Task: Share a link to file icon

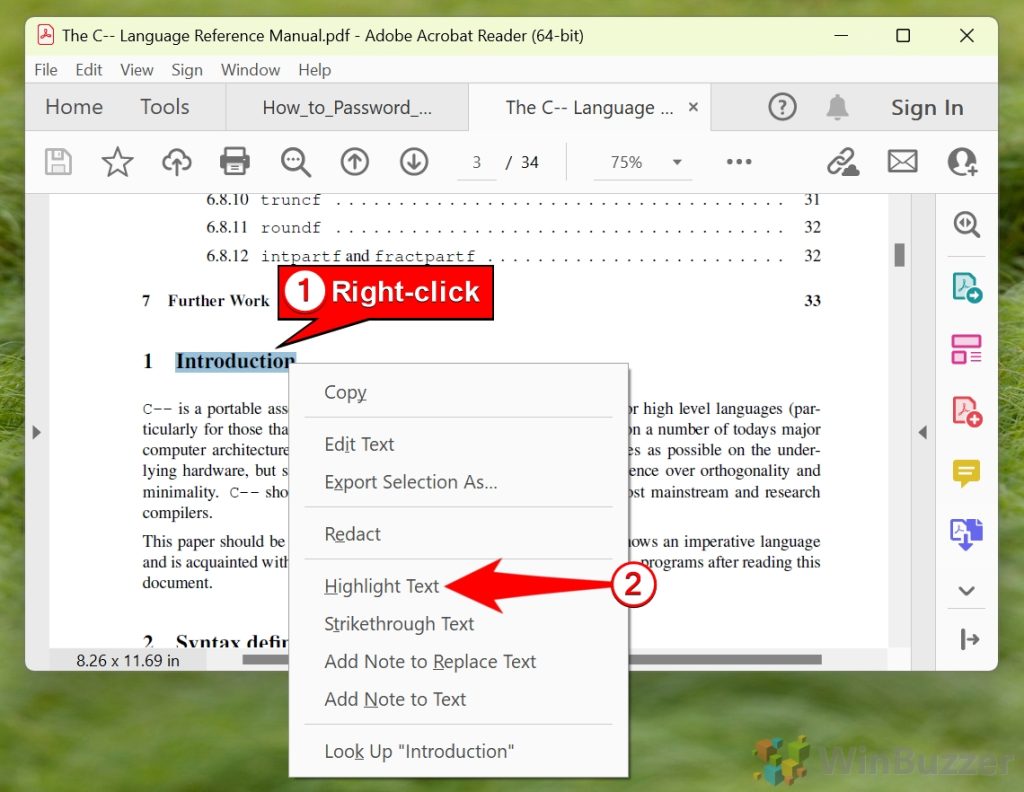Action: point(842,162)
